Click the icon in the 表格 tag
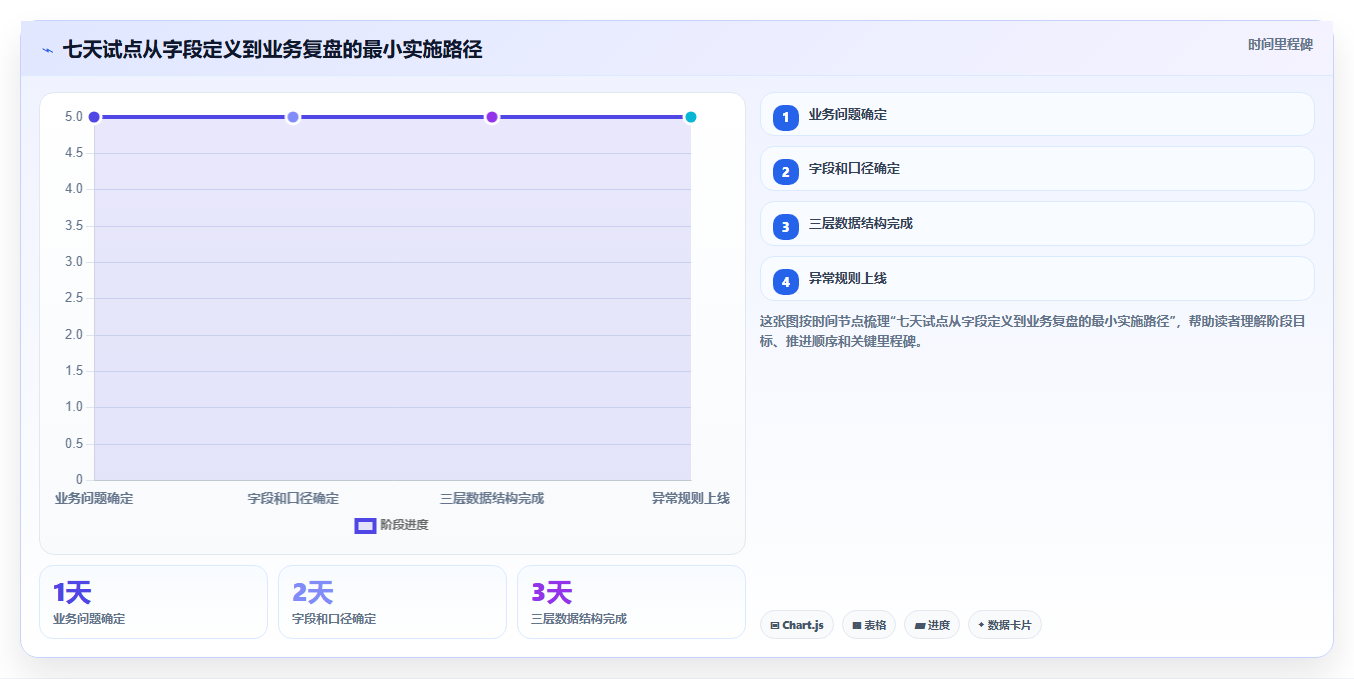 [857, 626]
